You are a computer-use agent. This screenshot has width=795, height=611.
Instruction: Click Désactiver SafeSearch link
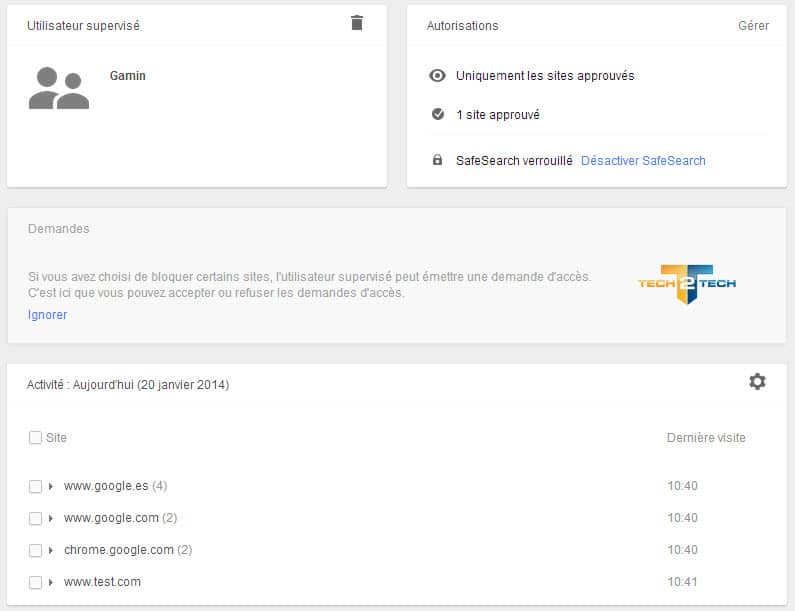(x=643, y=161)
